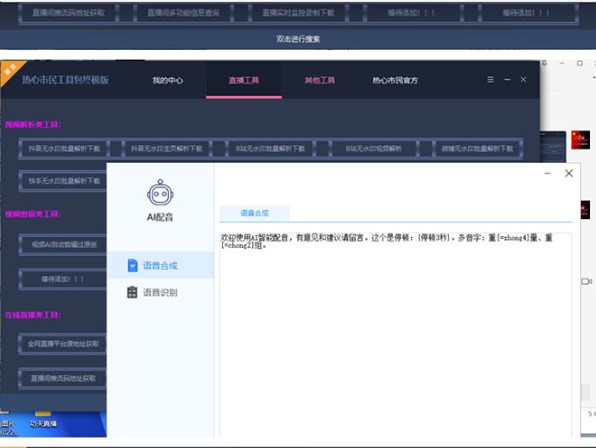Minimize the 热心市民工具包 window
Image resolution: width=596 pixels, height=448 pixels.
pos(507,79)
